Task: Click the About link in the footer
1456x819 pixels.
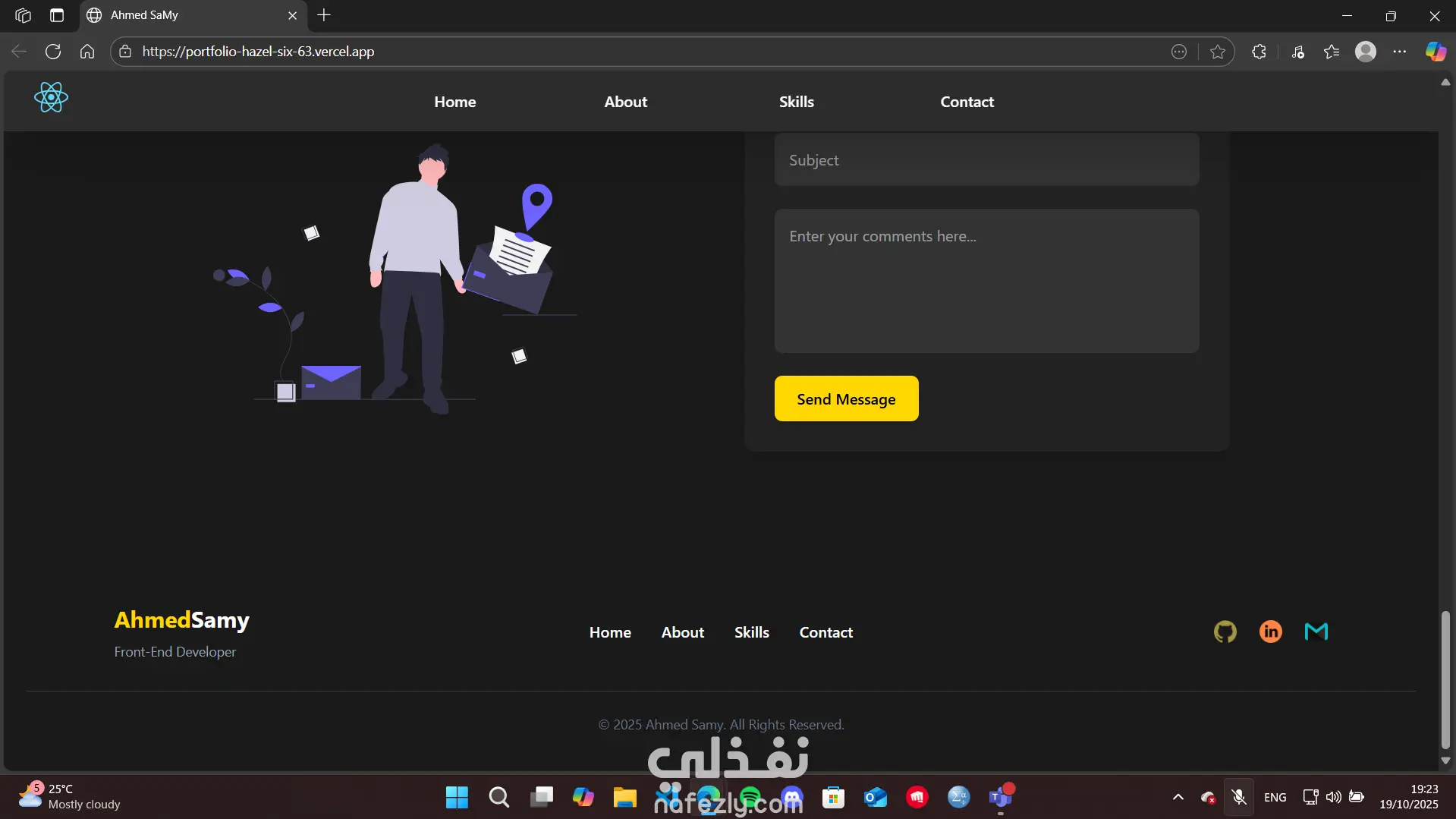Action: (x=683, y=632)
